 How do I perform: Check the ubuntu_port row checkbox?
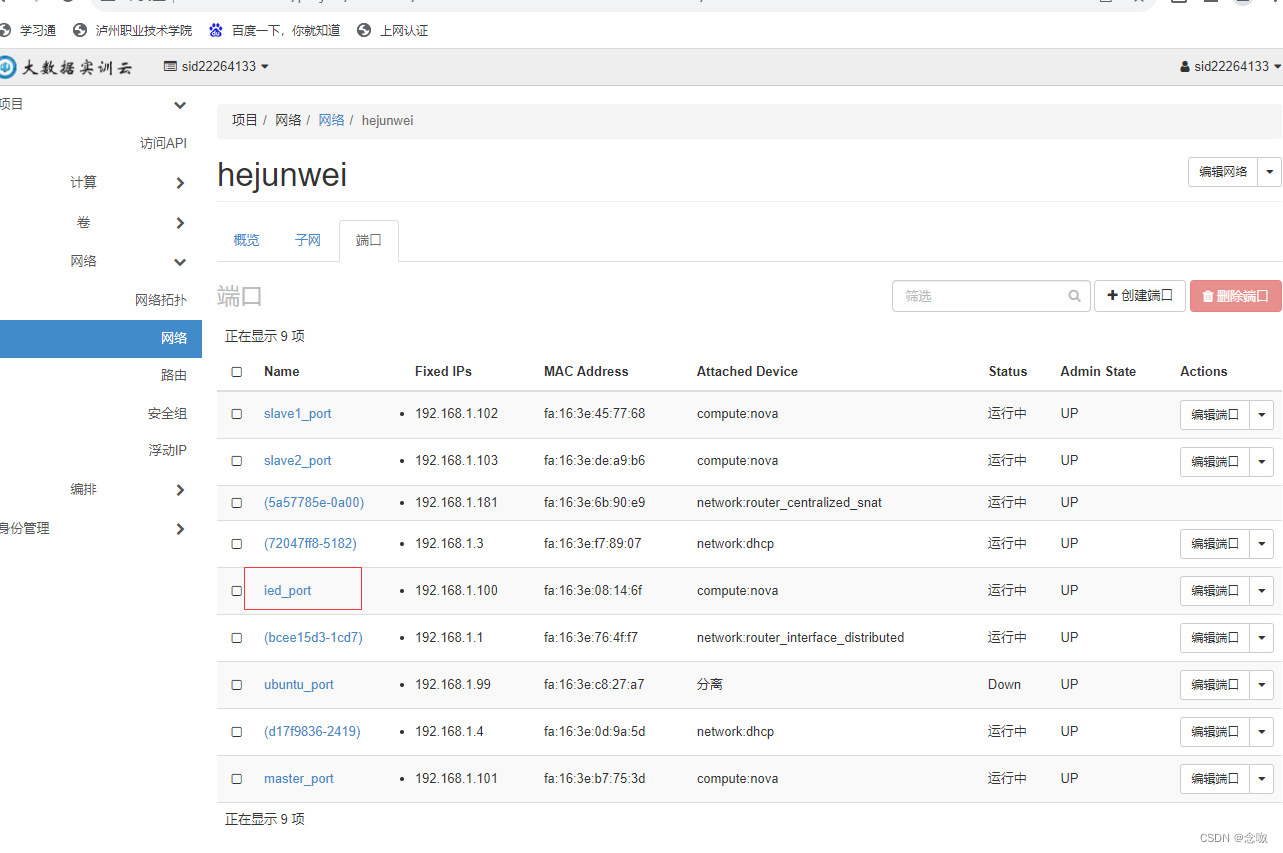pos(237,685)
